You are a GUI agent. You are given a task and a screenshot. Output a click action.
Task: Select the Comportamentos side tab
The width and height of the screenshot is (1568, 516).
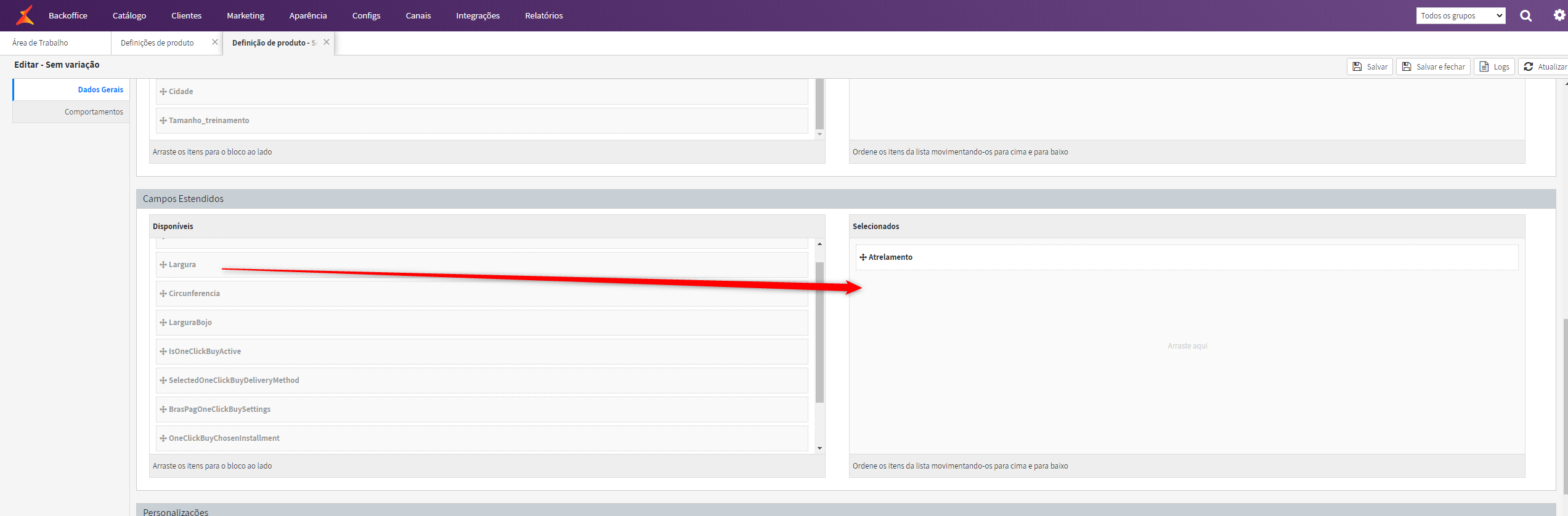click(71, 112)
